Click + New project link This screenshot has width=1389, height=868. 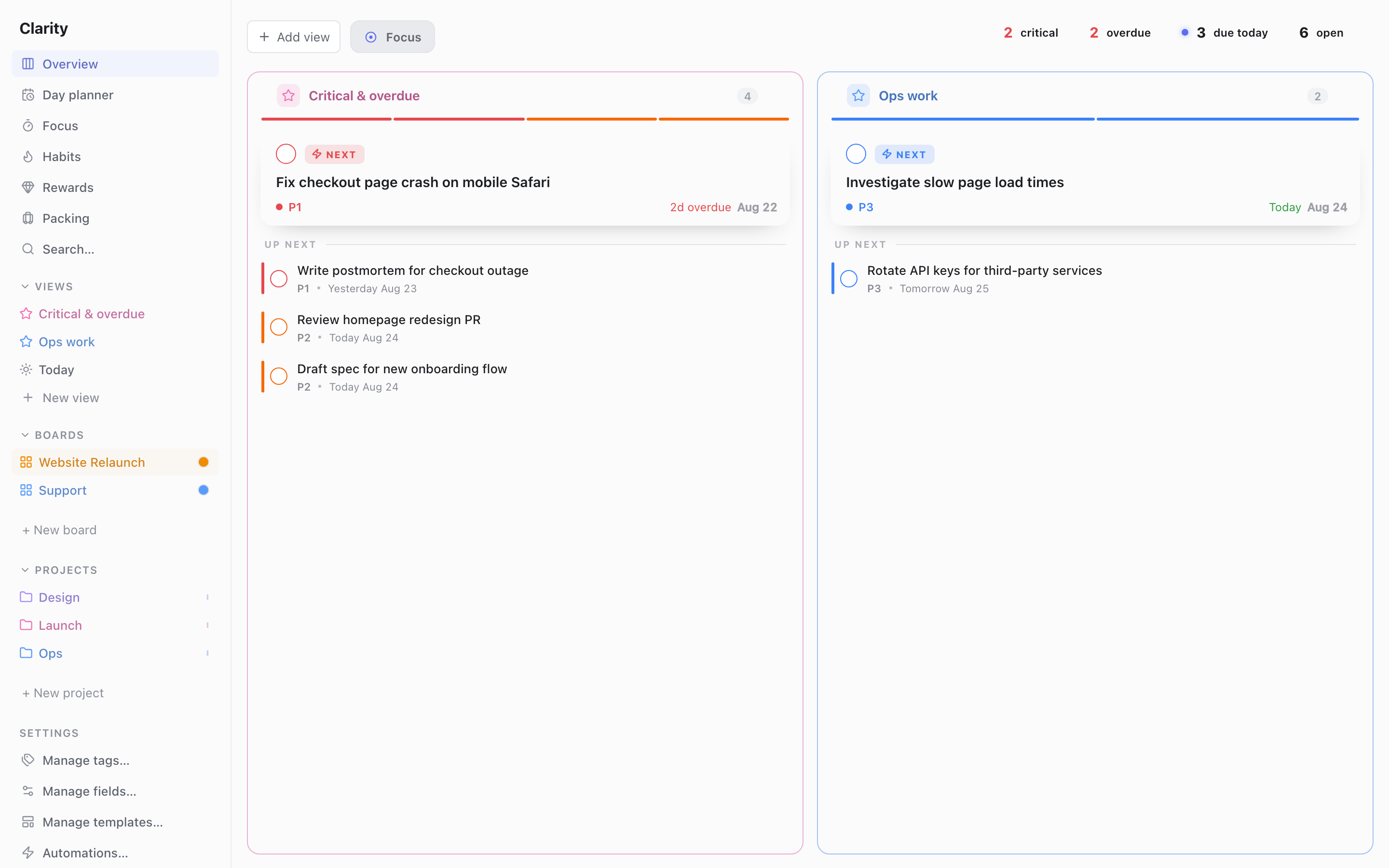pyautogui.click(x=63, y=693)
